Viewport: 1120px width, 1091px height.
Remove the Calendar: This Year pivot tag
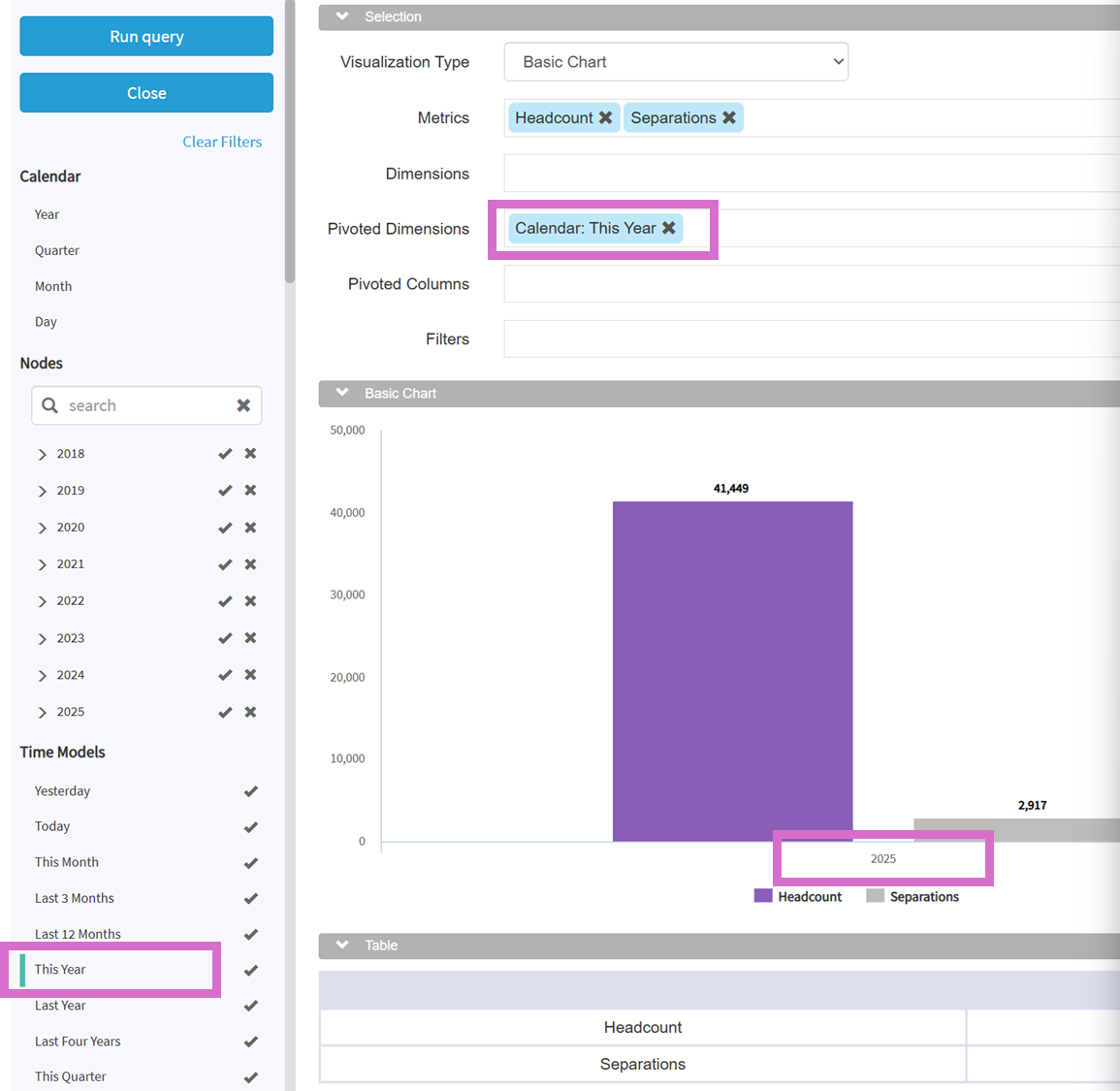(669, 228)
